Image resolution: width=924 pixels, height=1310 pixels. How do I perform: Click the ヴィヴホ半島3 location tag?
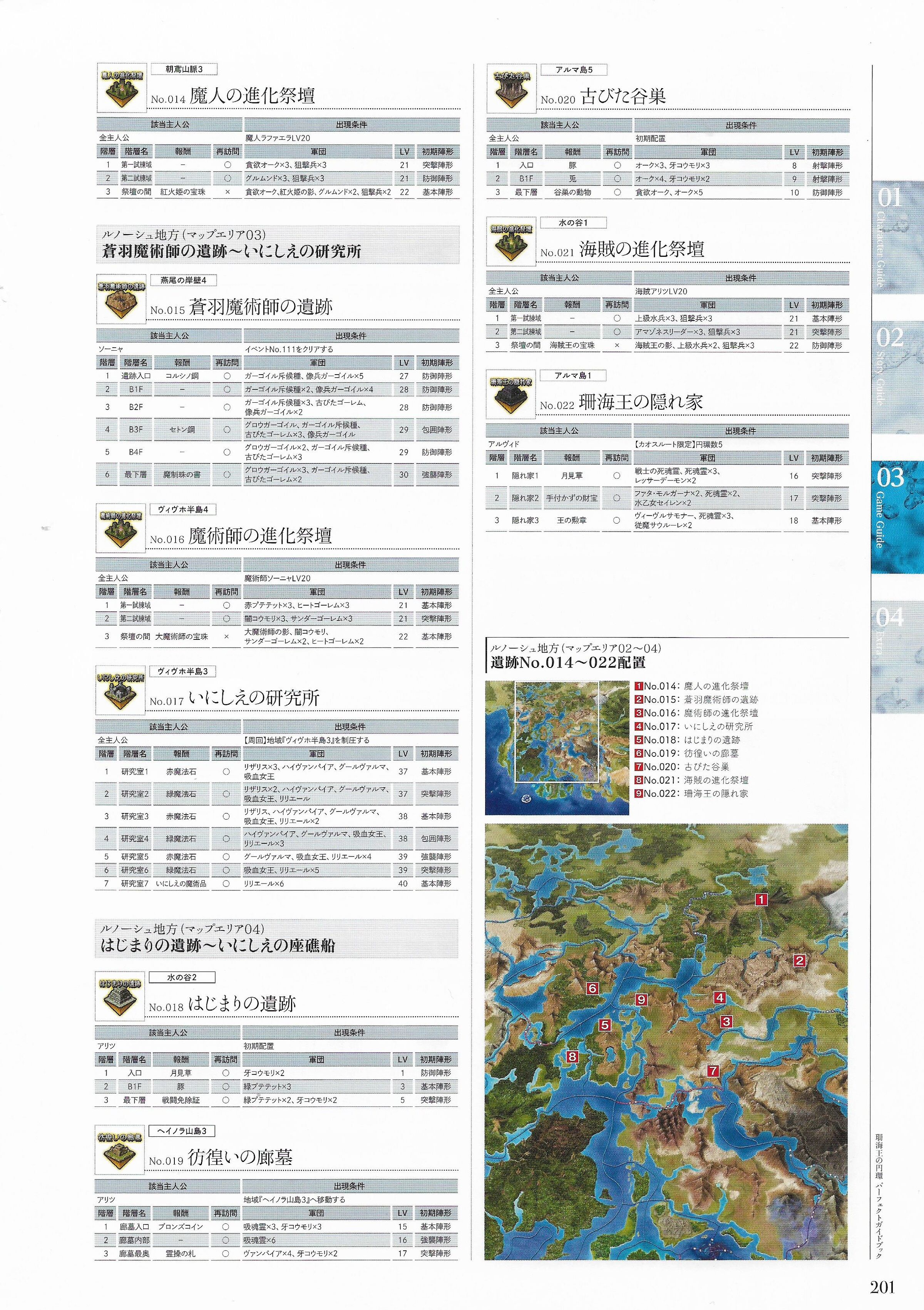pos(182,671)
